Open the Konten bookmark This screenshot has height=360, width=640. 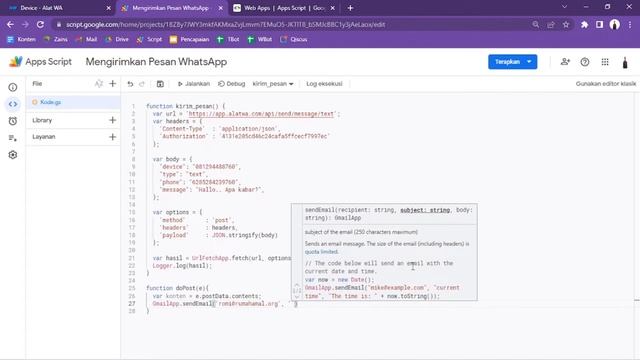pos(21,39)
